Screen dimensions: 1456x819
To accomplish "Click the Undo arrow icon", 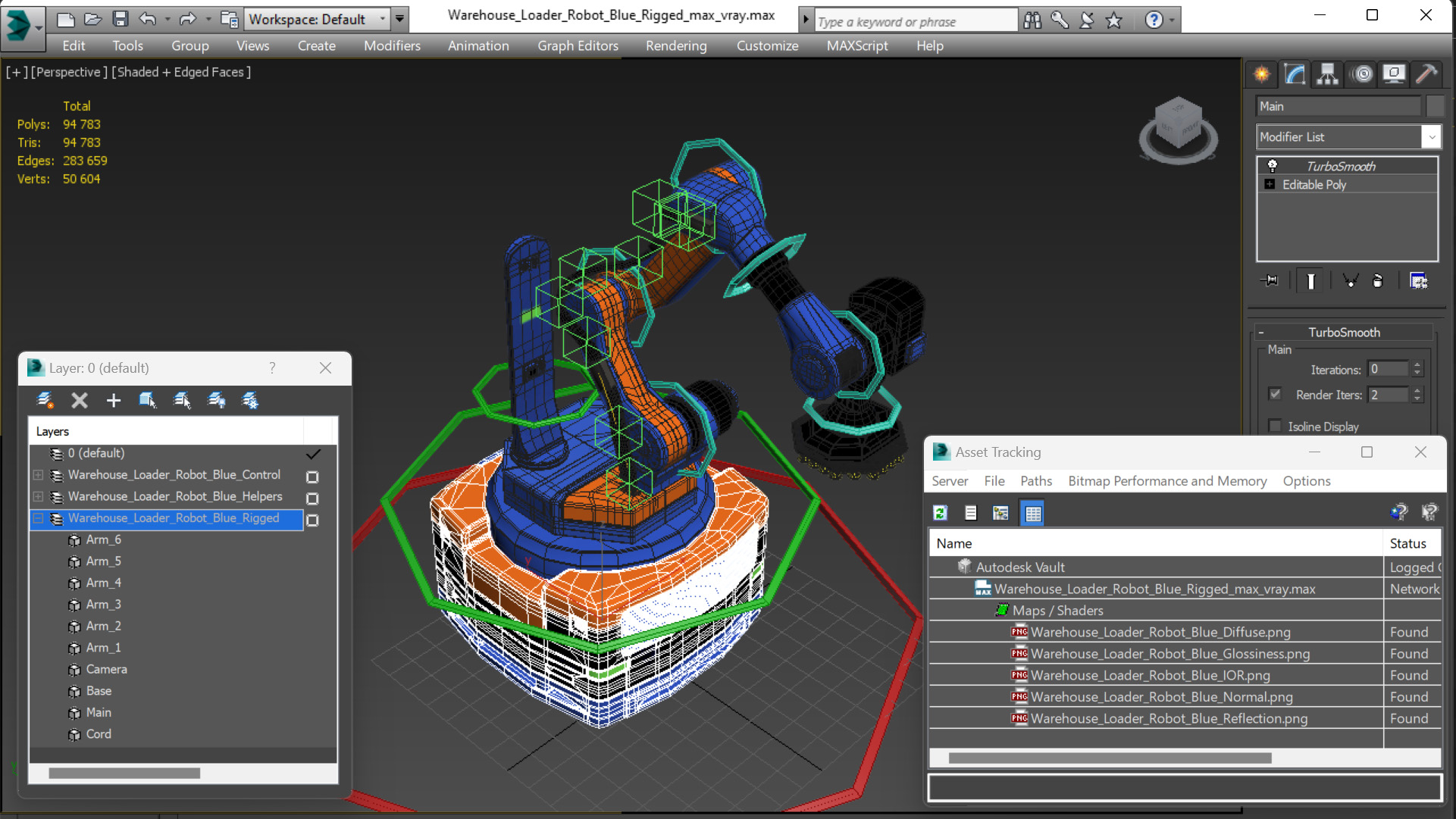I will pyautogui.click(x=148, y=19).
